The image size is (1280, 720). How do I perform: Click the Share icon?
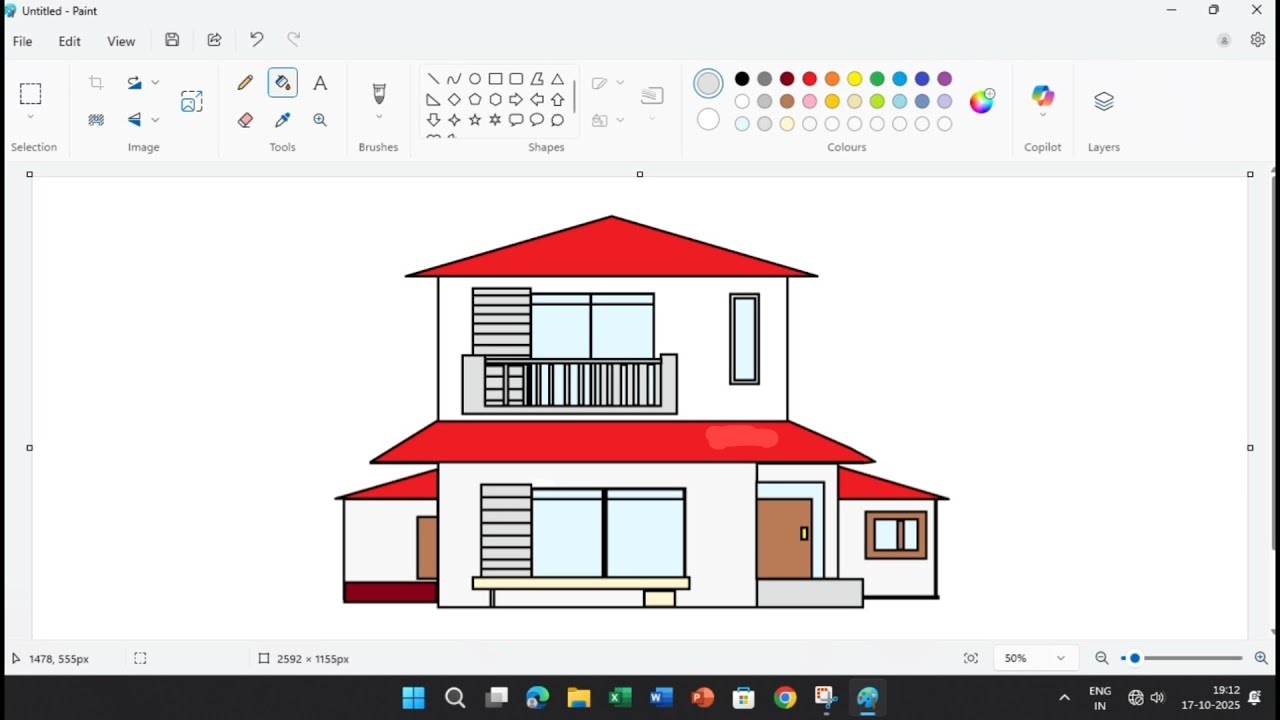click(214, 40)
